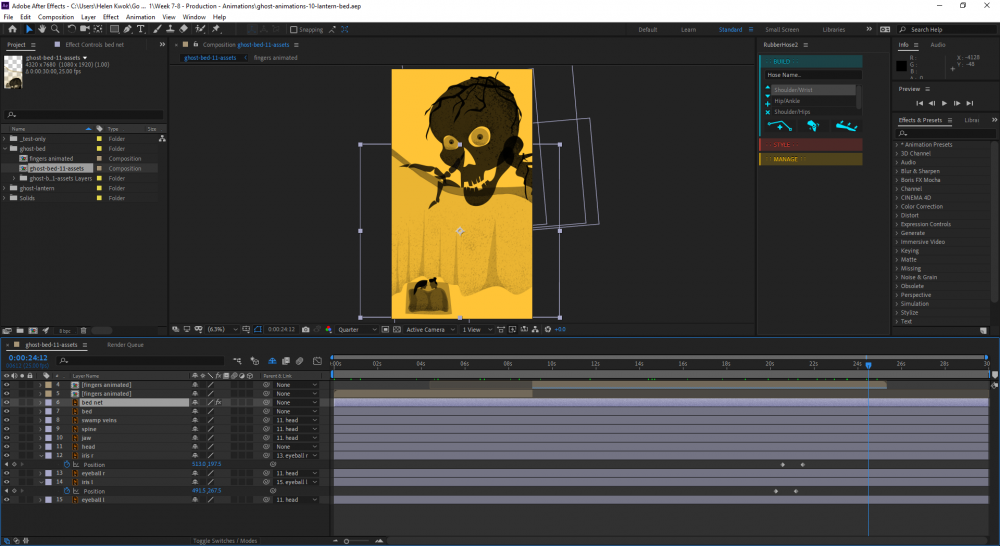This screenshot has height=546, width=1000.
Task: Take a snapshot with camera icon
Action: tap(305, 330)
